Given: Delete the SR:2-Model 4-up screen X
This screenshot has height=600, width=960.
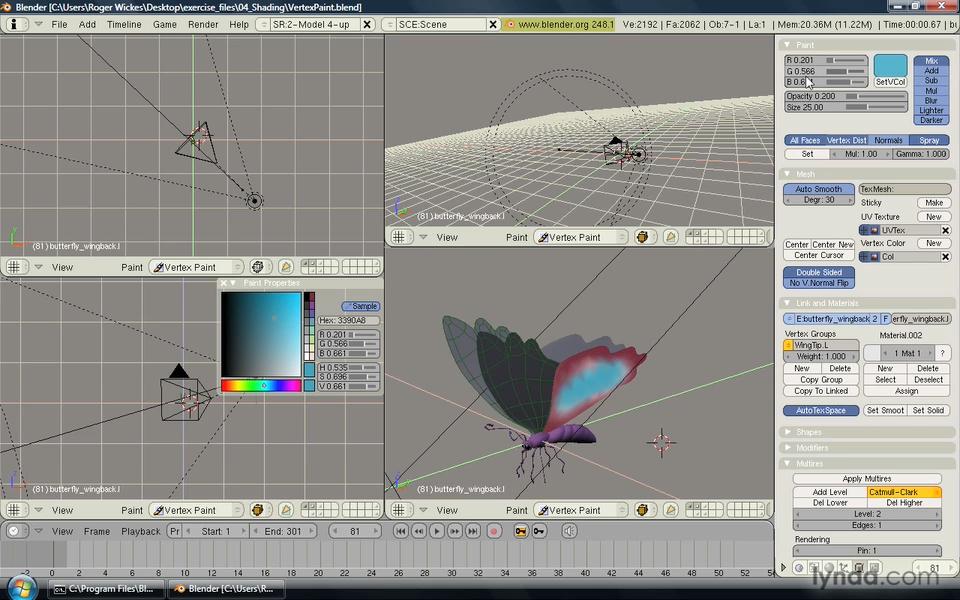Looking at the screenshot, I should click(x=367, y=24).
